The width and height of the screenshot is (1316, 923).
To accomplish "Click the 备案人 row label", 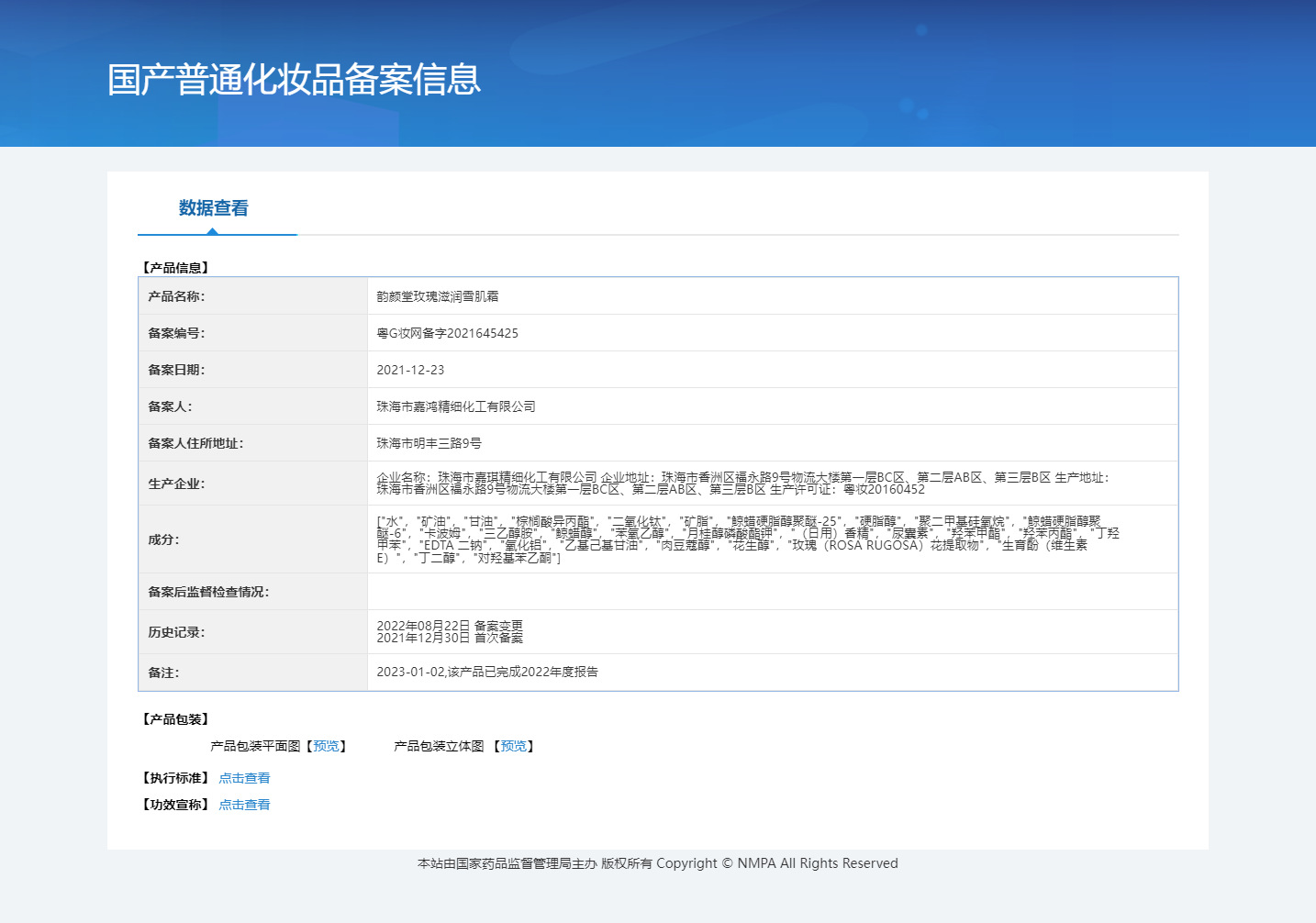I will pos(170,406).
